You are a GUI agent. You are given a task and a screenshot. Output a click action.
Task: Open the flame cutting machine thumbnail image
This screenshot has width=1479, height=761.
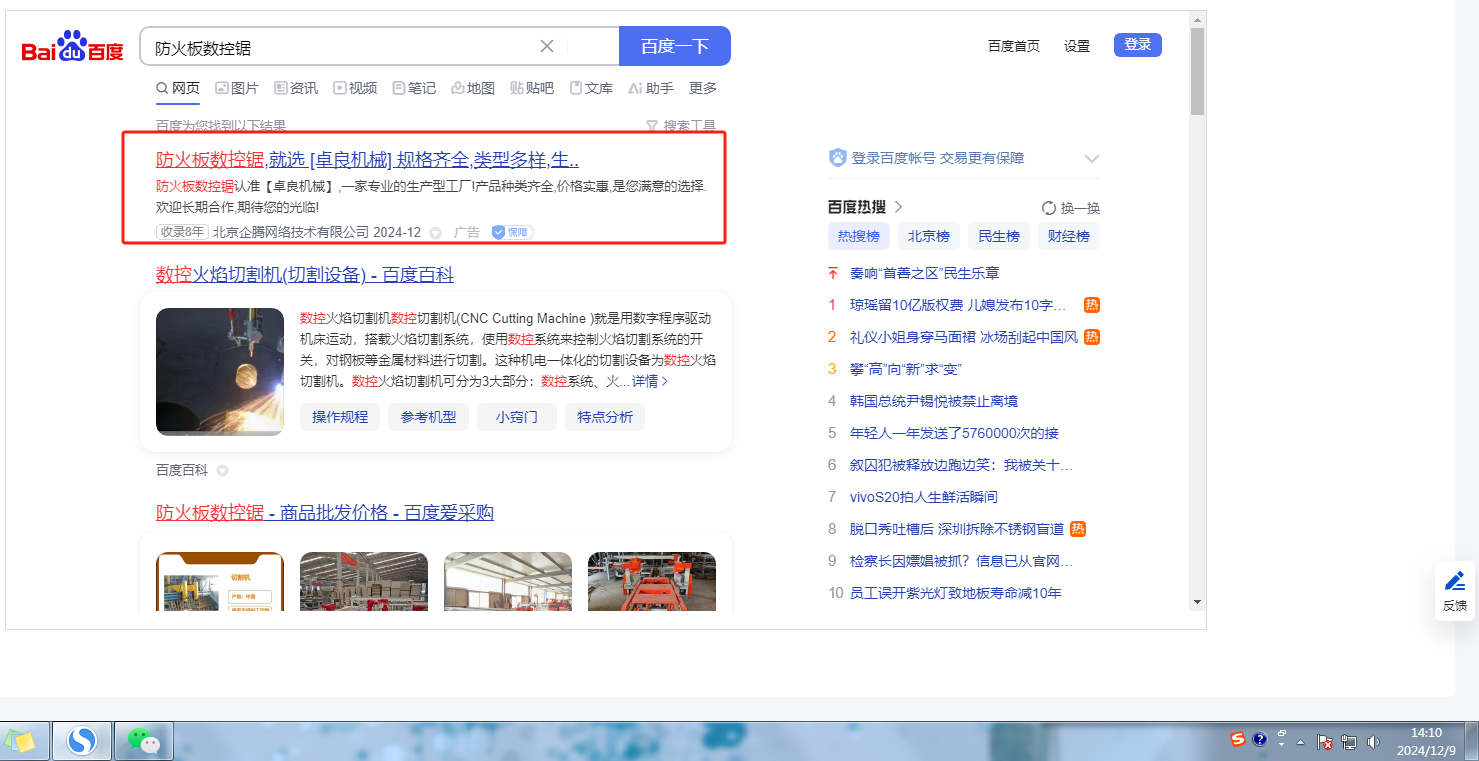coord(220,371)
